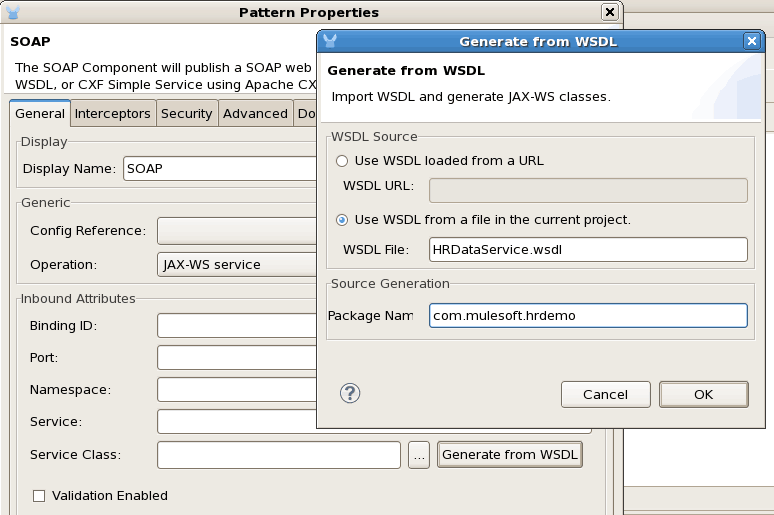Click the 'Import WSDL and generate JAX-WS classes.' text

coord(471,97)
